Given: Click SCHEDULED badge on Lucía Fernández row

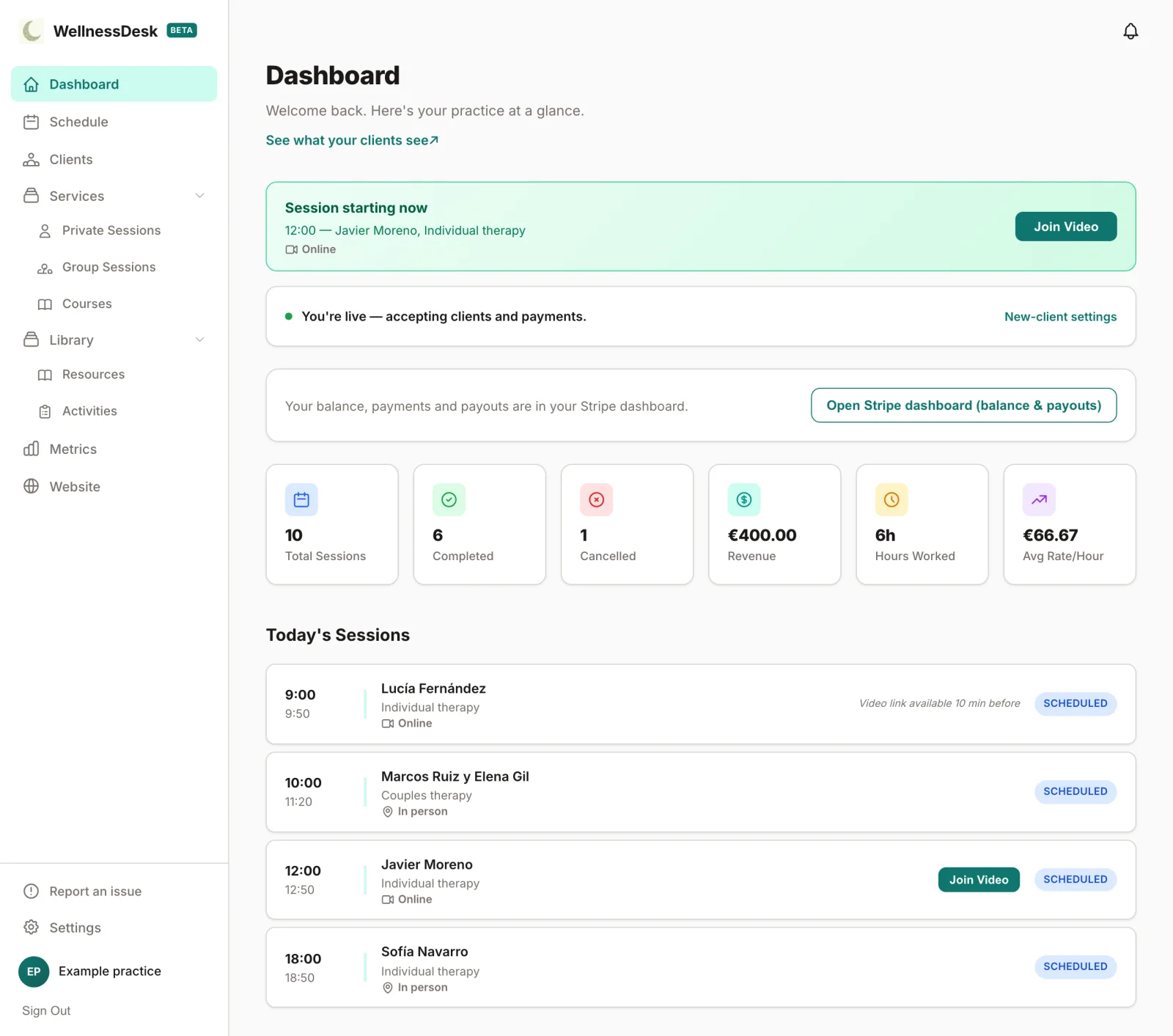Looking at the screenshot, I should pos(1075,704).
